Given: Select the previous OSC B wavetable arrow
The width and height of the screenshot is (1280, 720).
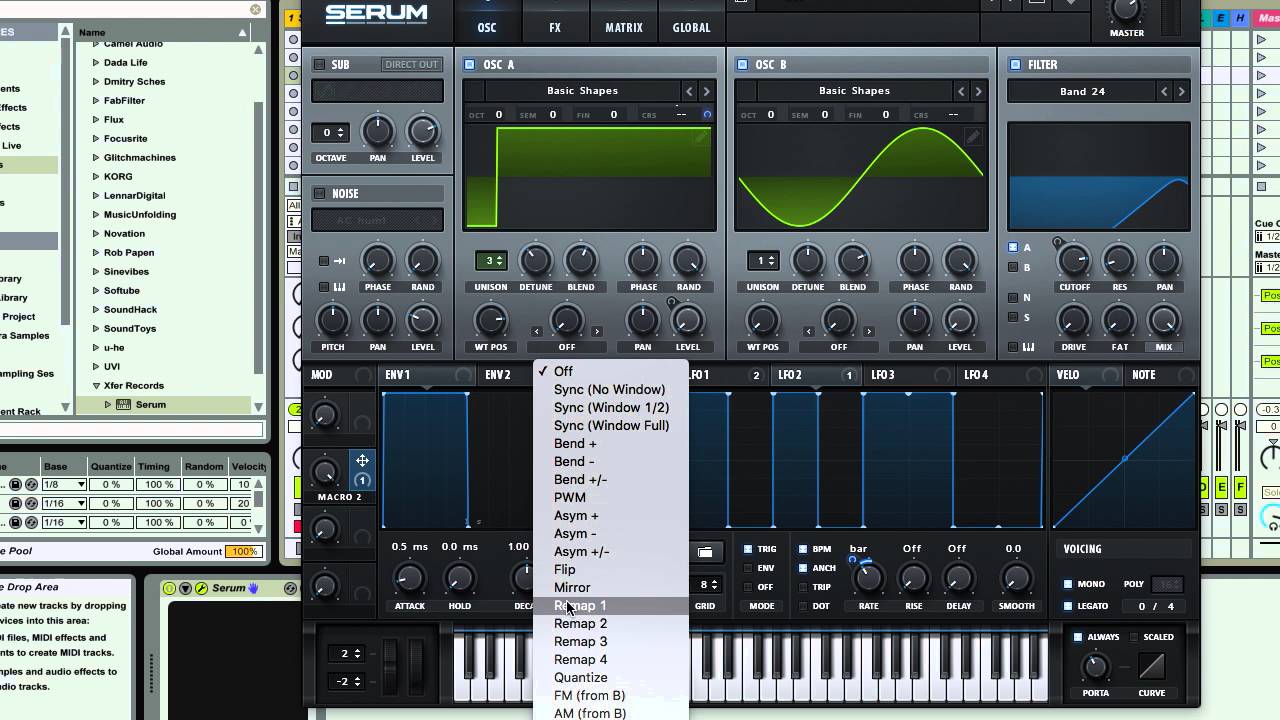Looking at the screenshot, I should [962, 91].
